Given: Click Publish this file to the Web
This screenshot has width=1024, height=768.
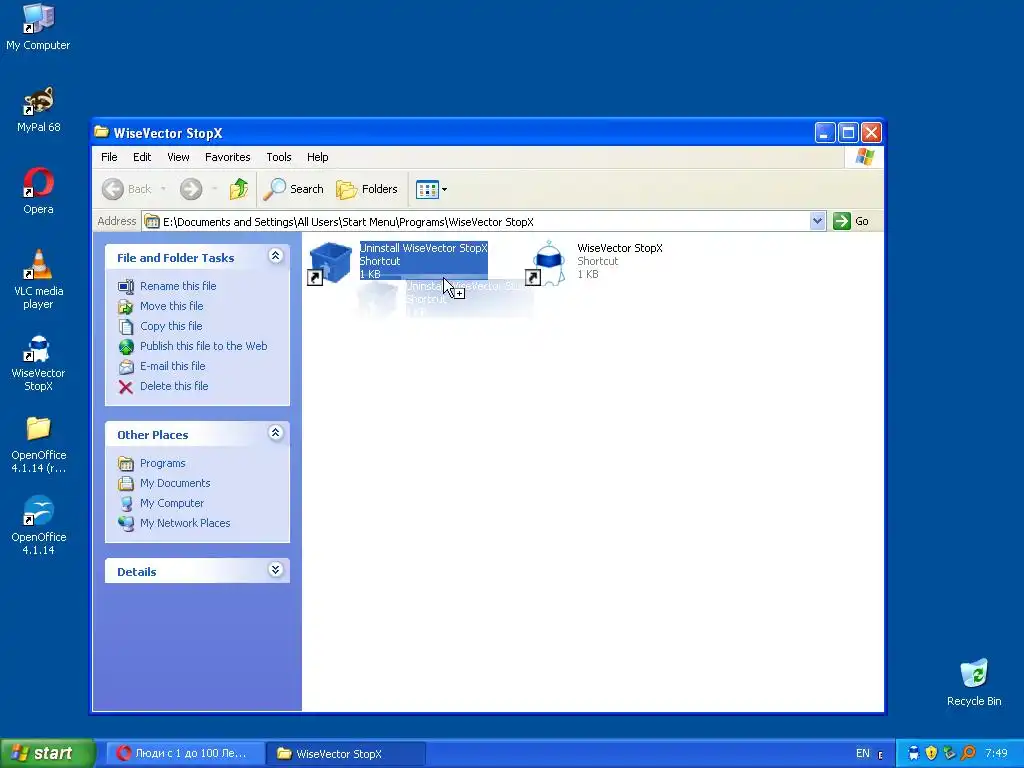Looking at the screenshot, I should (193, 346).
